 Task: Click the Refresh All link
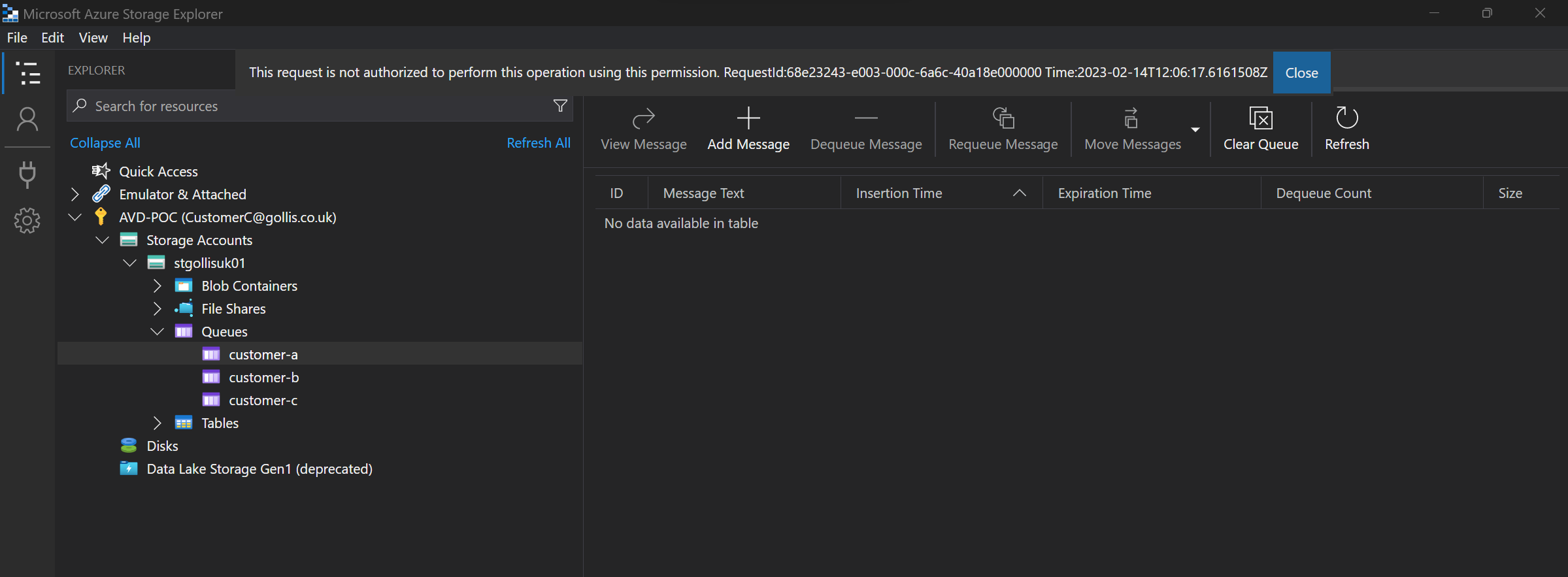[x=539, y=142]
